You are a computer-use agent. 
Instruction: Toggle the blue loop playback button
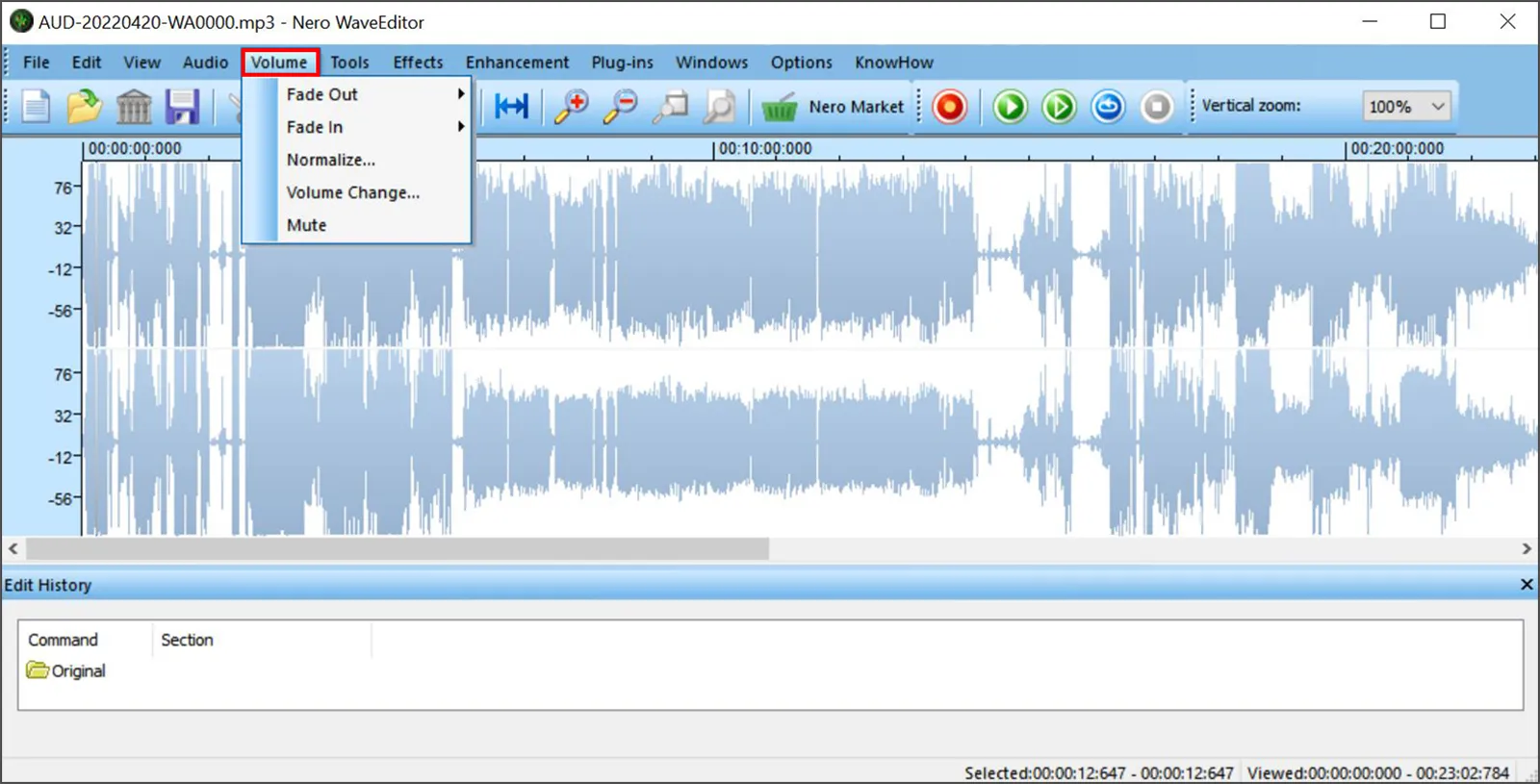pos(1108,107)
